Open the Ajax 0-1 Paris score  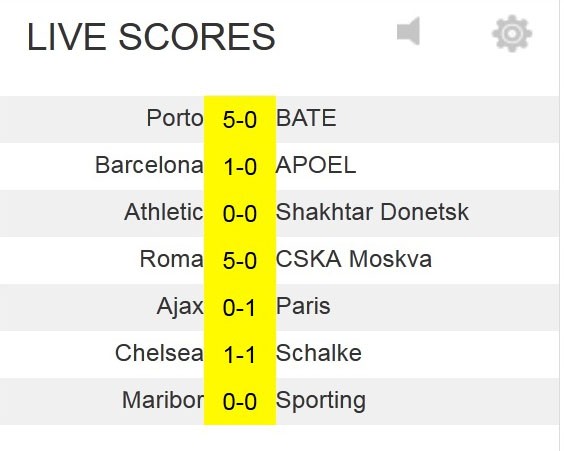pyautogui.click(x=240, y=308)
